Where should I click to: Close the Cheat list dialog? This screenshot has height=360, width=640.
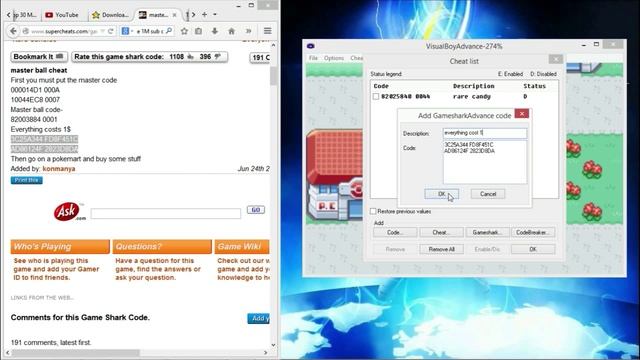point(556,60)
